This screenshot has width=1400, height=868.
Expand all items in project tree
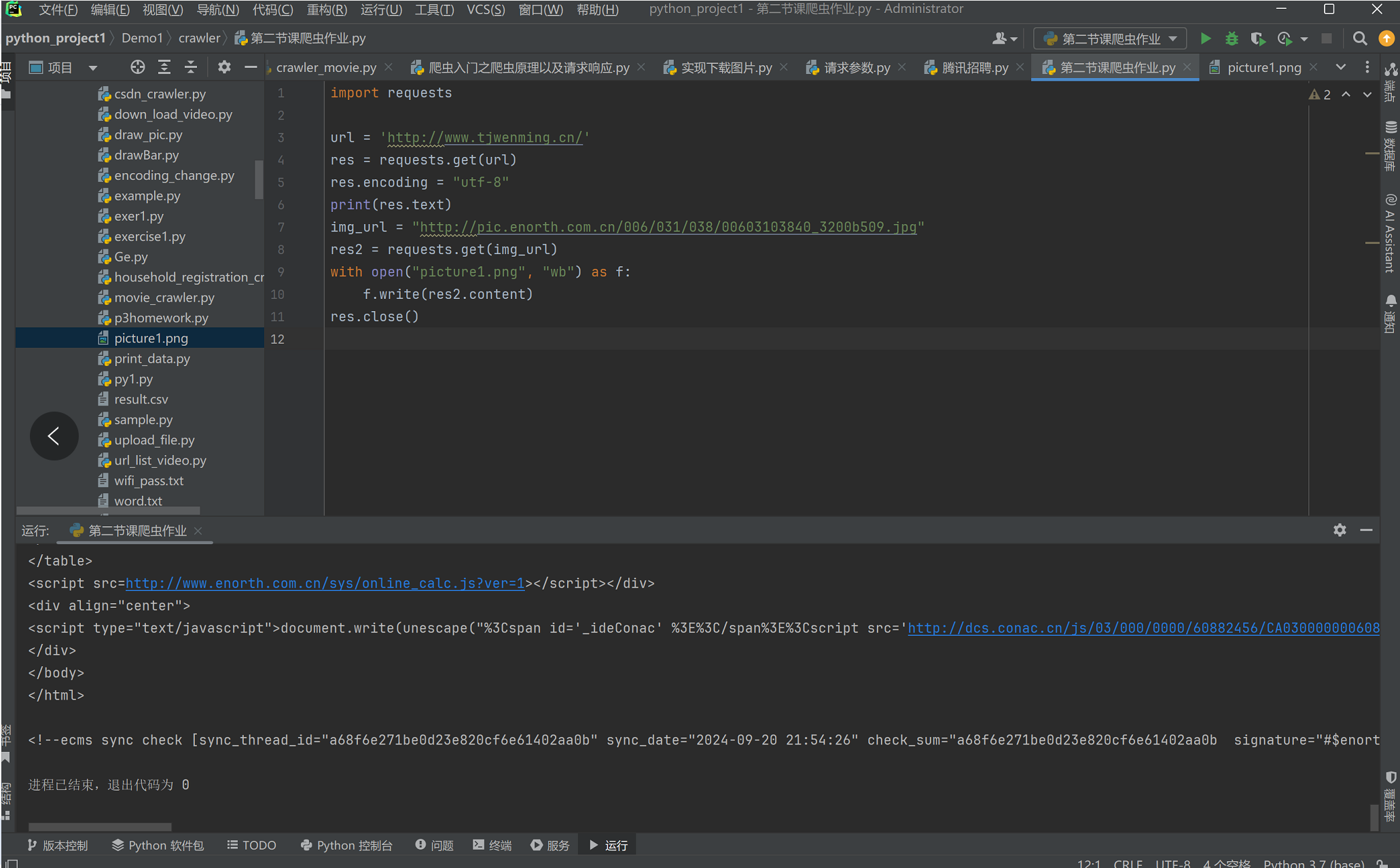tap(164, 67)
